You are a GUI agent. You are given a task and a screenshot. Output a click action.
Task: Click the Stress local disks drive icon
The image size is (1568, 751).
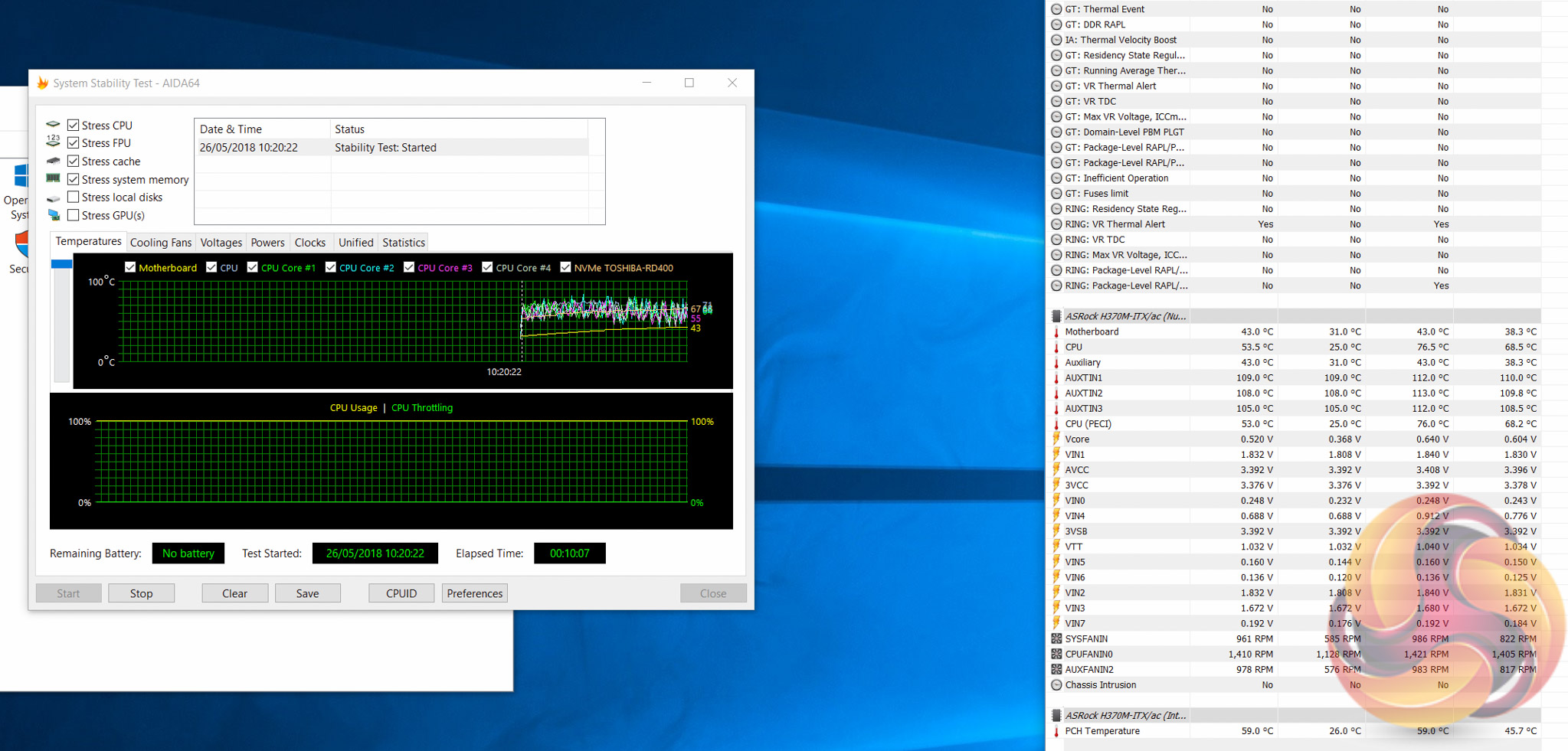tap(53, 198)
